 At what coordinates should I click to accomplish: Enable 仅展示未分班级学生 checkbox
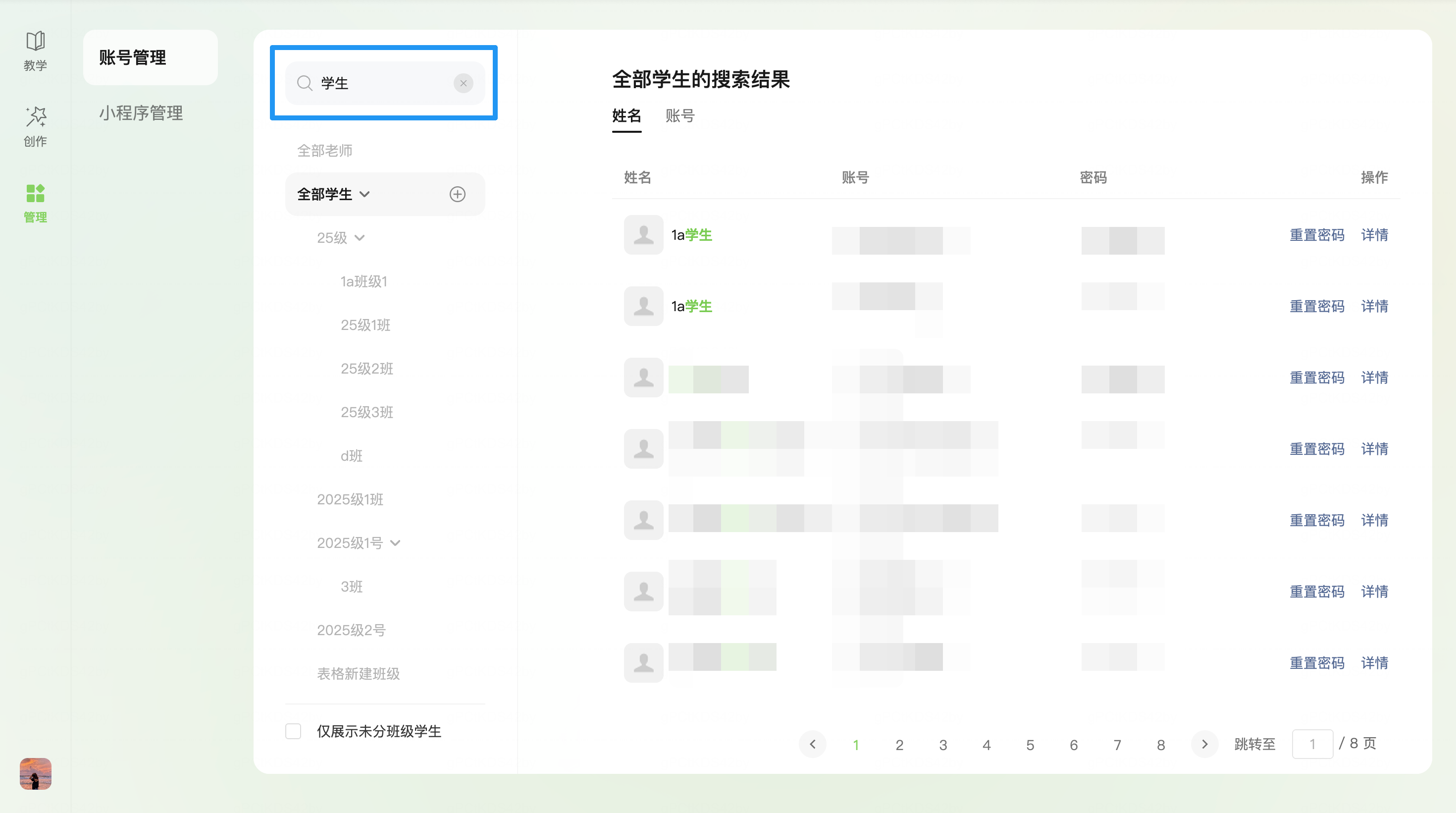293,731
